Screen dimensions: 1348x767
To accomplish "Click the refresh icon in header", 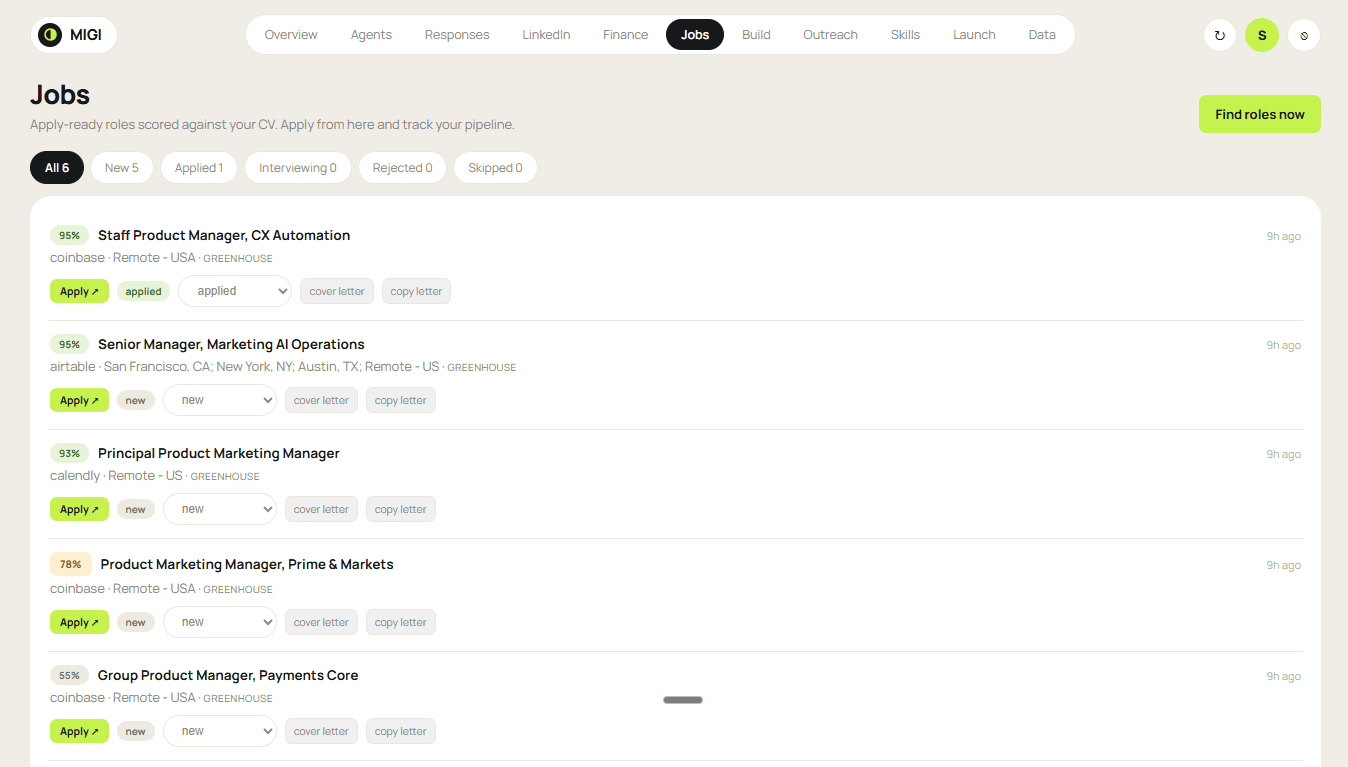I will (1219, 35).
